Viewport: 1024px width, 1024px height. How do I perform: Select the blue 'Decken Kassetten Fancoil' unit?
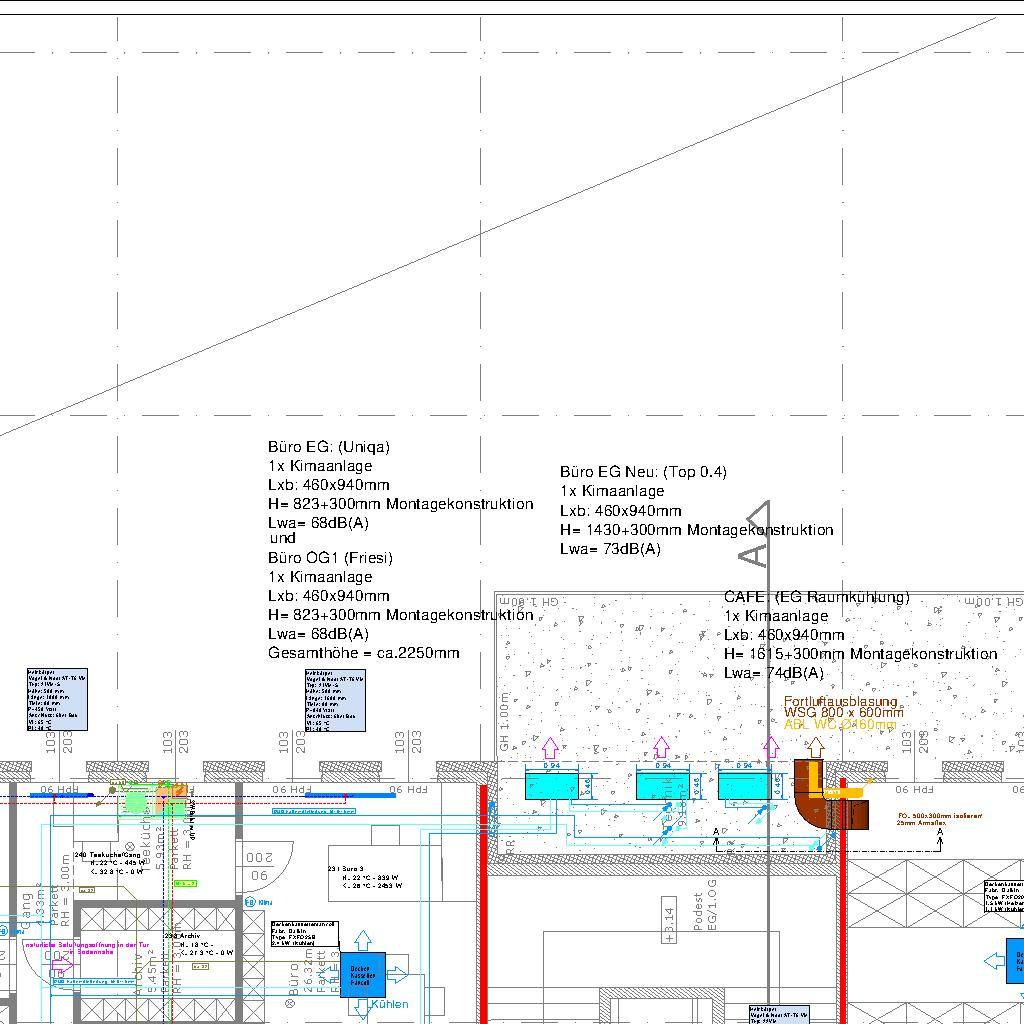[362, 975]
